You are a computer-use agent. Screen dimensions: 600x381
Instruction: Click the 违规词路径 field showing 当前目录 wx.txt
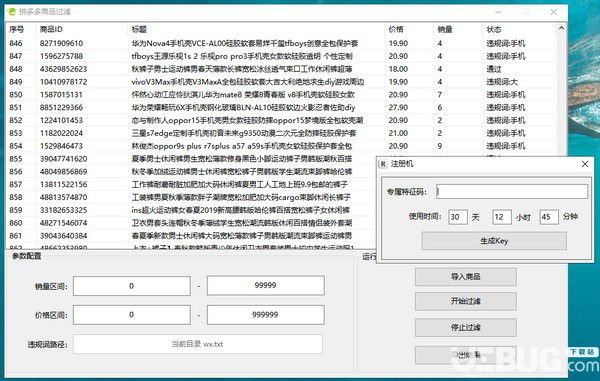pyautogui.click(x=198, y=344)
